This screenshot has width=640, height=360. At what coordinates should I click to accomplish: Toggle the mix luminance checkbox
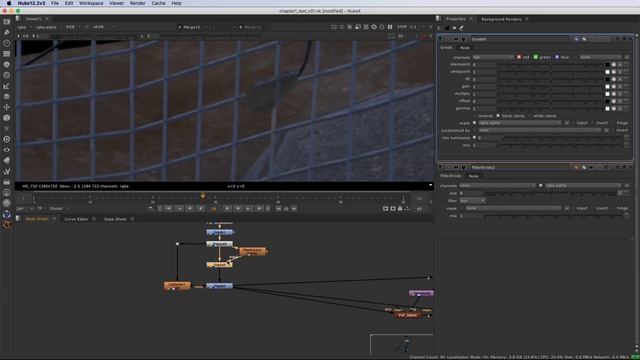pos(474,138)
